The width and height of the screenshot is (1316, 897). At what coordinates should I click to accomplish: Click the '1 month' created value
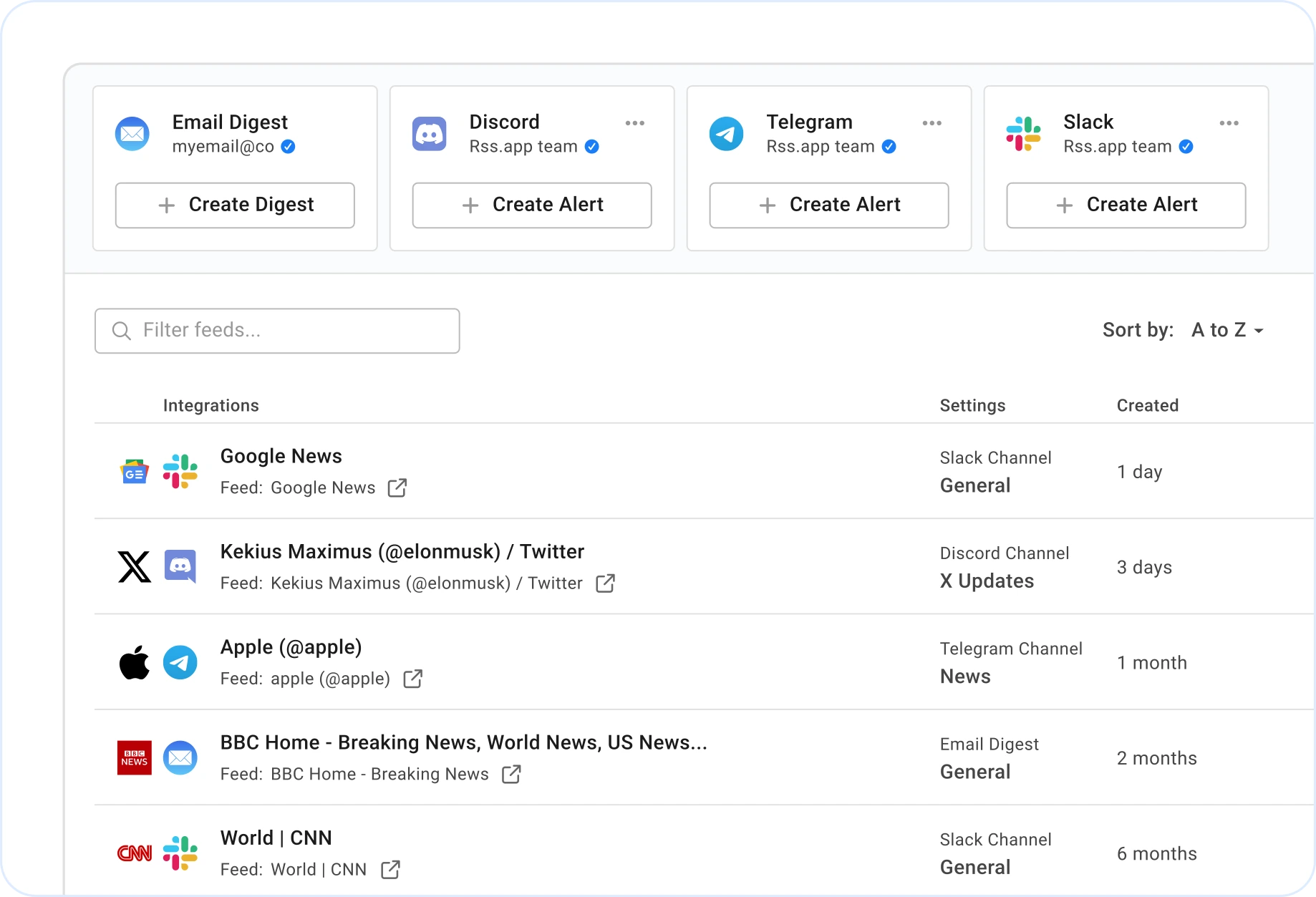coord(1152,663)
